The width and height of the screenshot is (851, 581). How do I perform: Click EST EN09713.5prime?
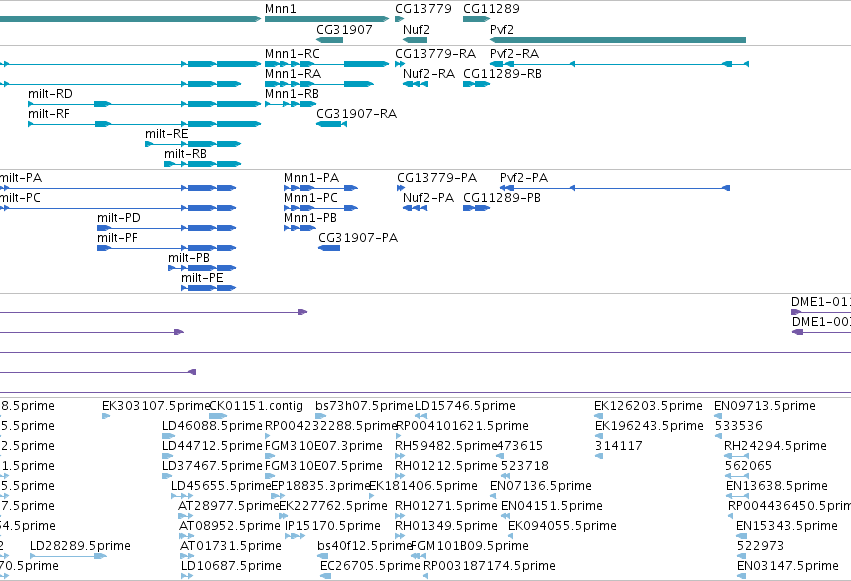(765, 406)
